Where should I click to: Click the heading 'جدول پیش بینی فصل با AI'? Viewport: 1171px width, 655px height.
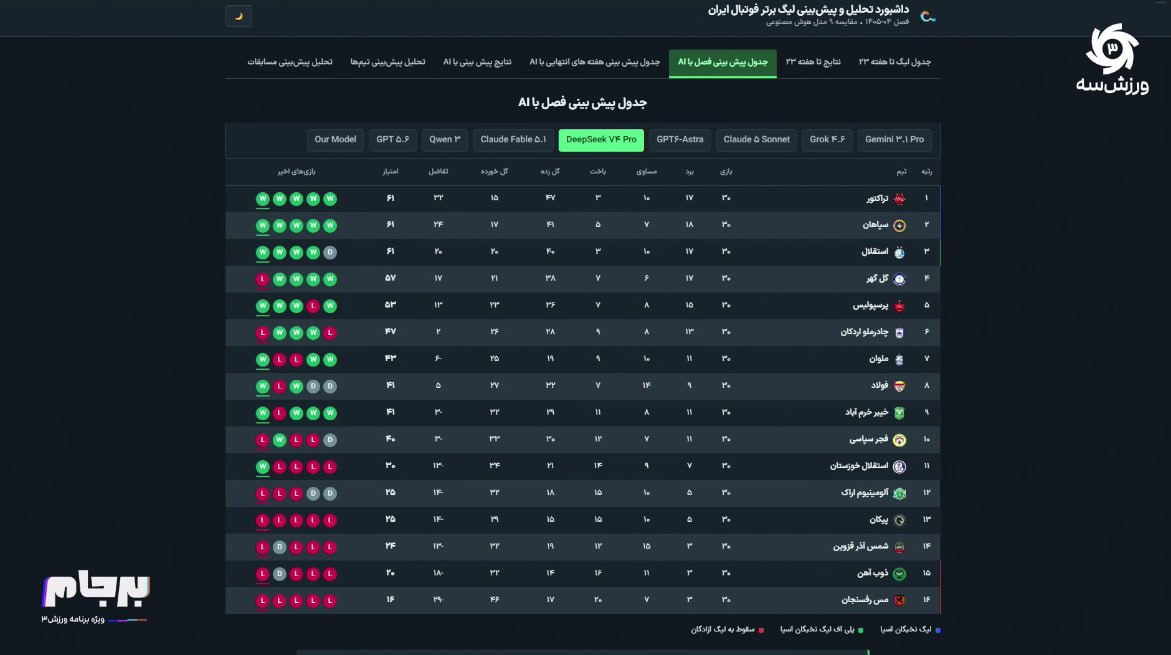pos(583,103)
